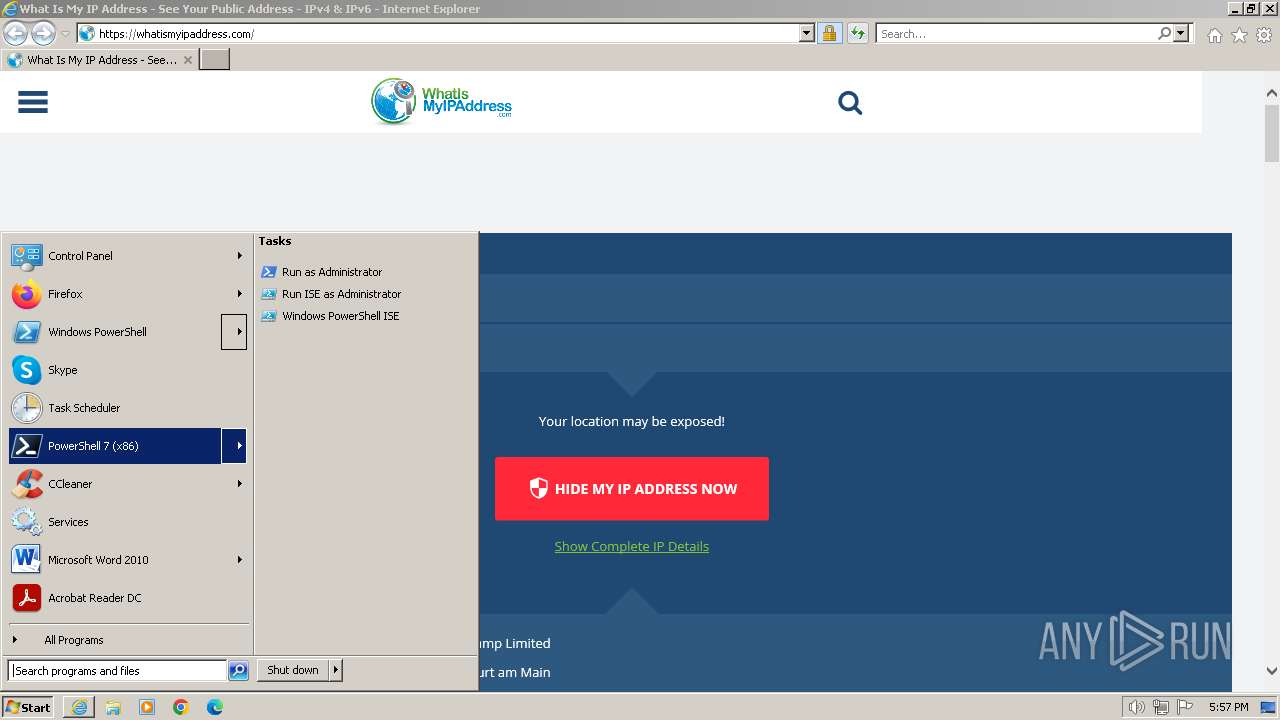Open Chrome from taskbar
1280x720 pixels.
pyautogui.click(x=181, y=707)
